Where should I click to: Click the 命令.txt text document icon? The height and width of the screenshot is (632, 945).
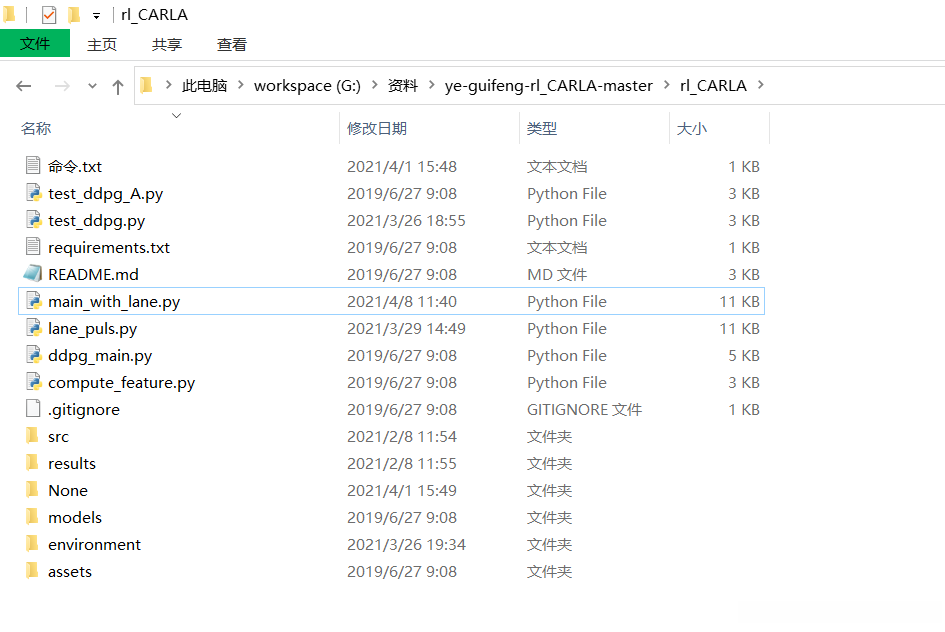click(x=33, y=167)
